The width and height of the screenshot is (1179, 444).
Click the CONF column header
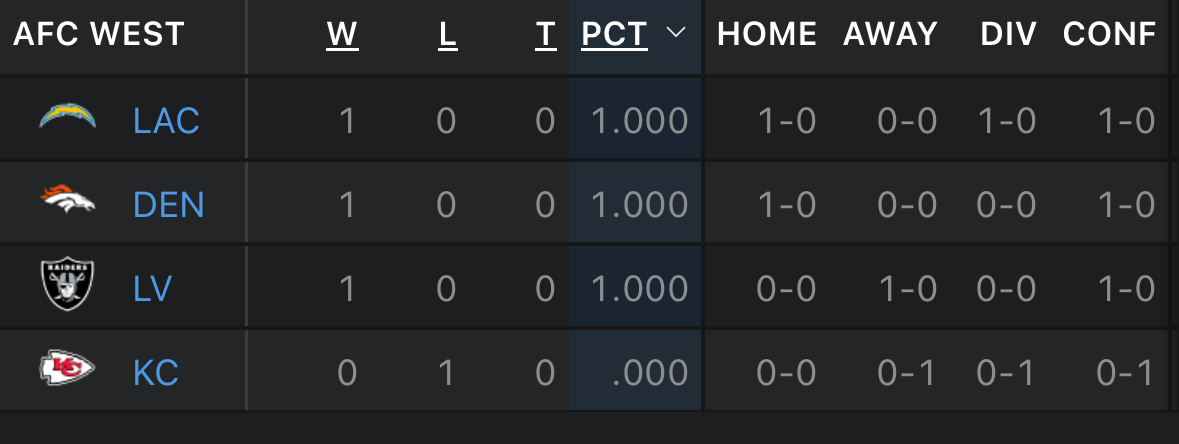point(1109,34)
